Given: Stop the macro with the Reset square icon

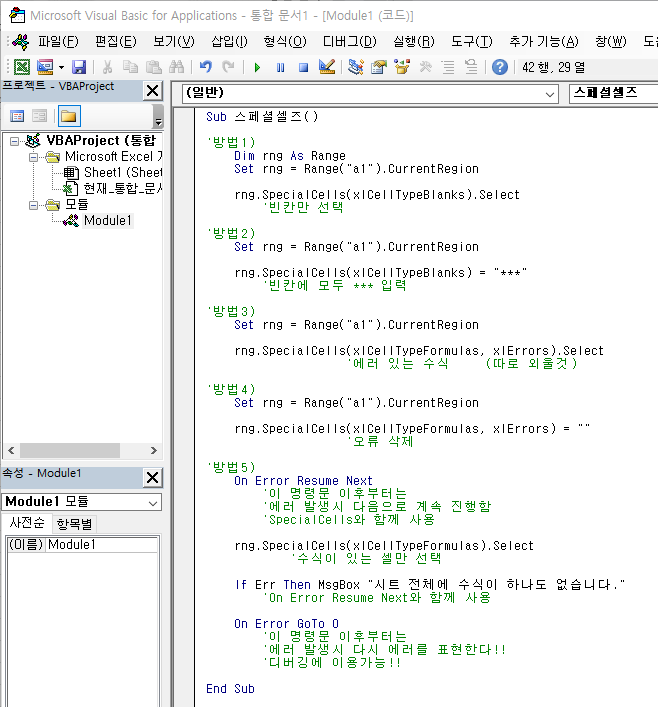Looking at the screenshot, I should 304,68.
